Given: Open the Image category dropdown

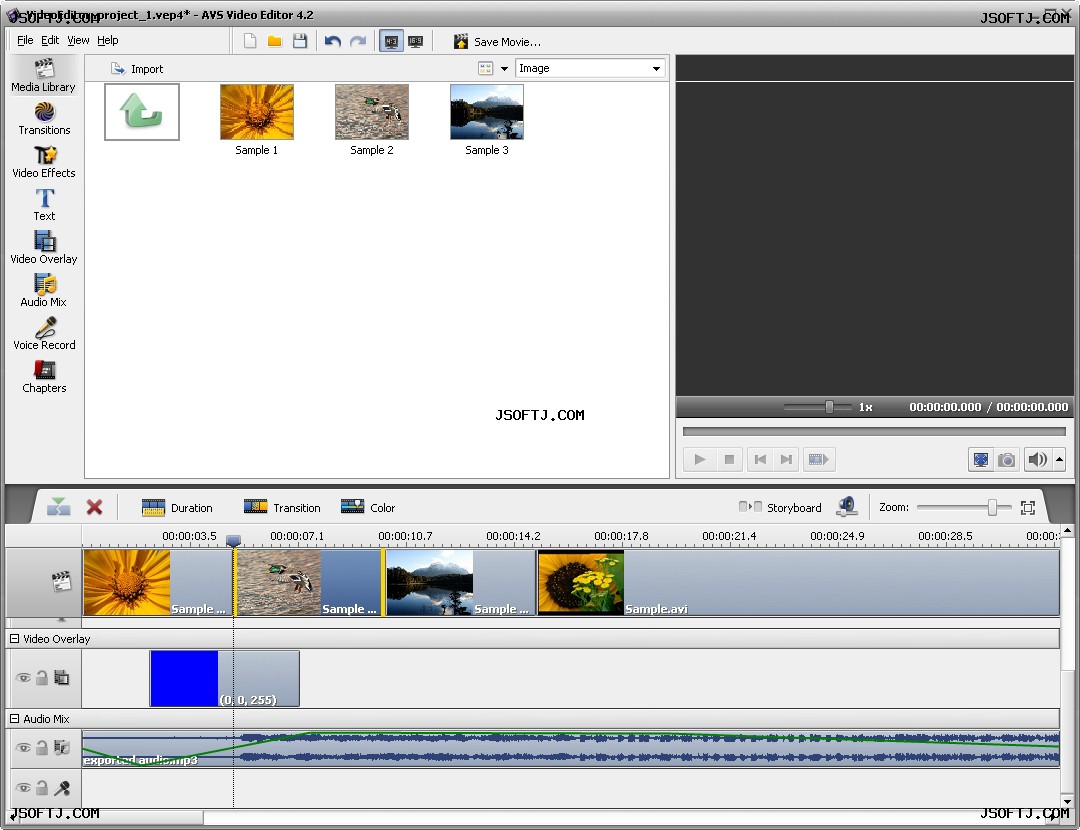Looking at the screenshot, I should 590,68.
